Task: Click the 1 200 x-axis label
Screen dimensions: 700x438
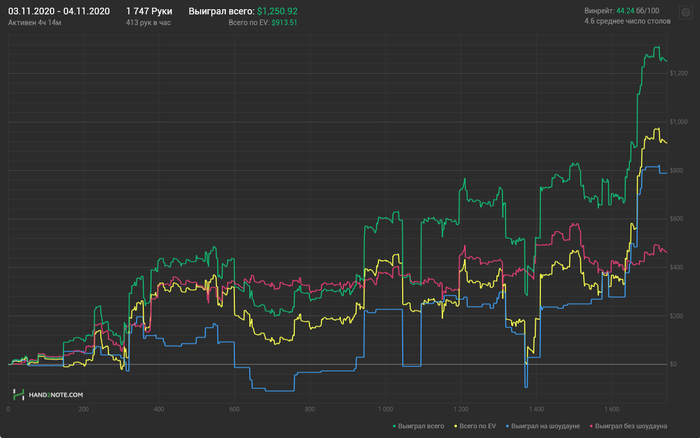Action: click(461, 409)
